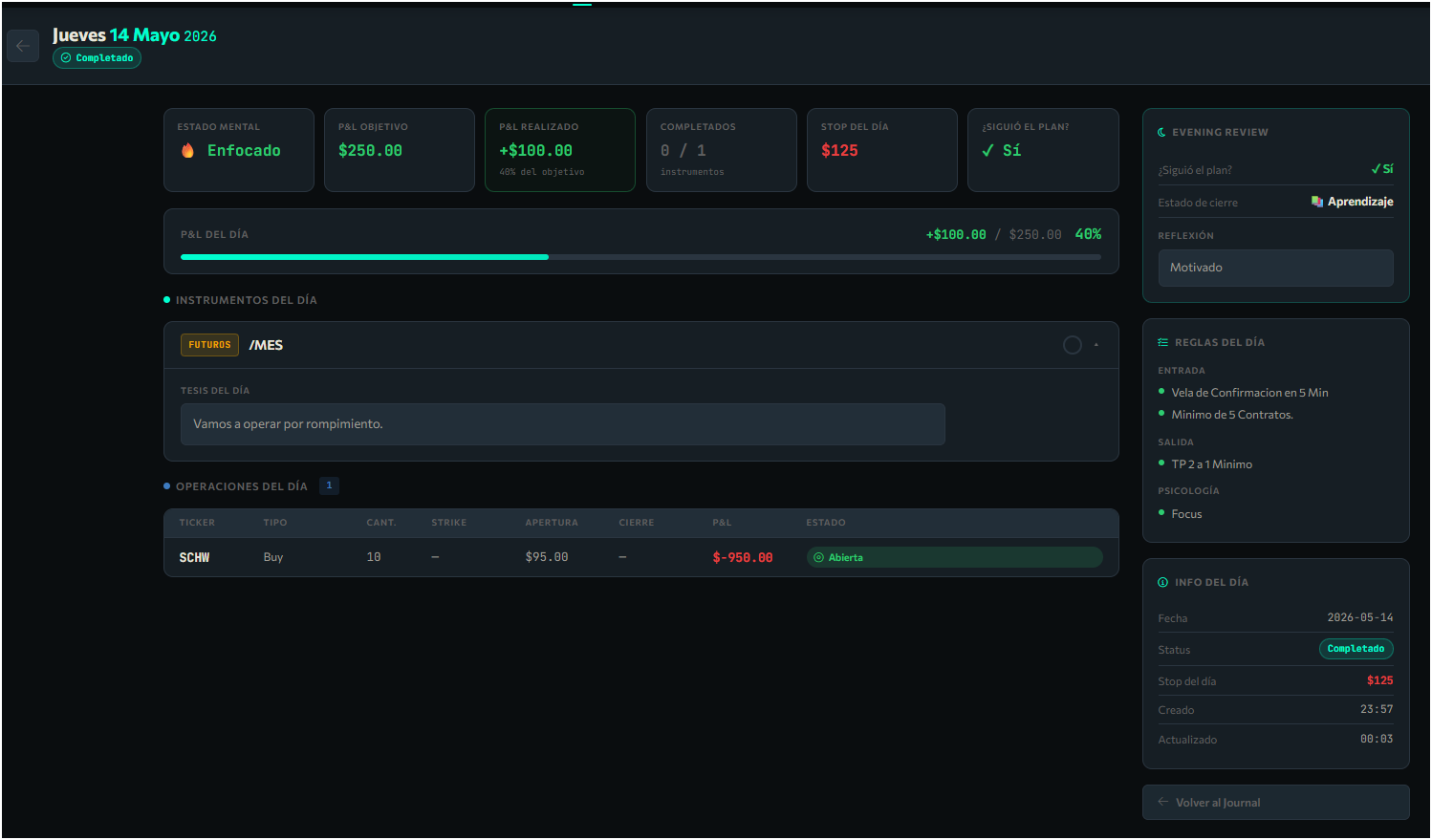
Task: Click the flame icon beside Enfocado
Action: (x=187, y=151)
